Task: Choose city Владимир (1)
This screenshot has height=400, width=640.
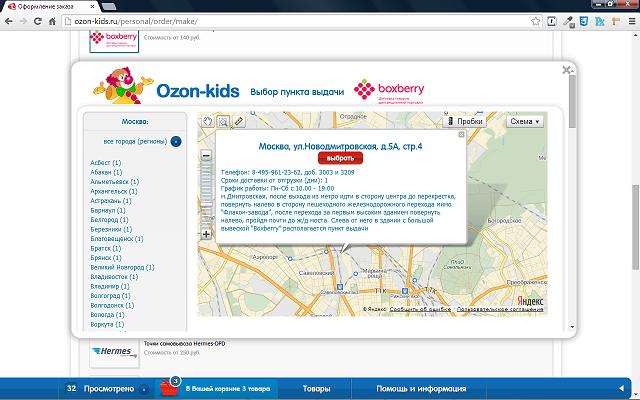Action: [110, 287]
